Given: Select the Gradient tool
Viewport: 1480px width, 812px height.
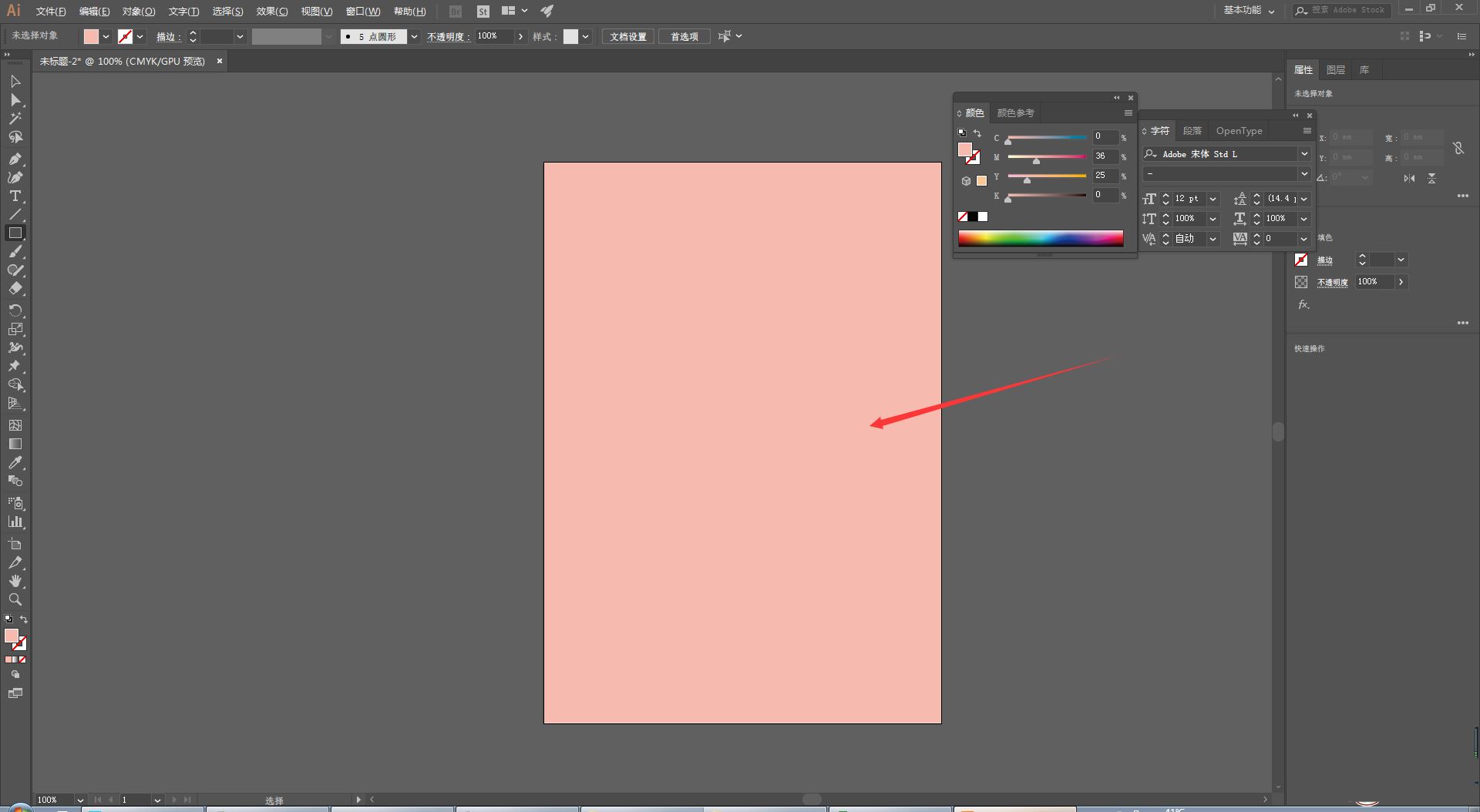Looking at the screenshot, I should coord(15,444).
